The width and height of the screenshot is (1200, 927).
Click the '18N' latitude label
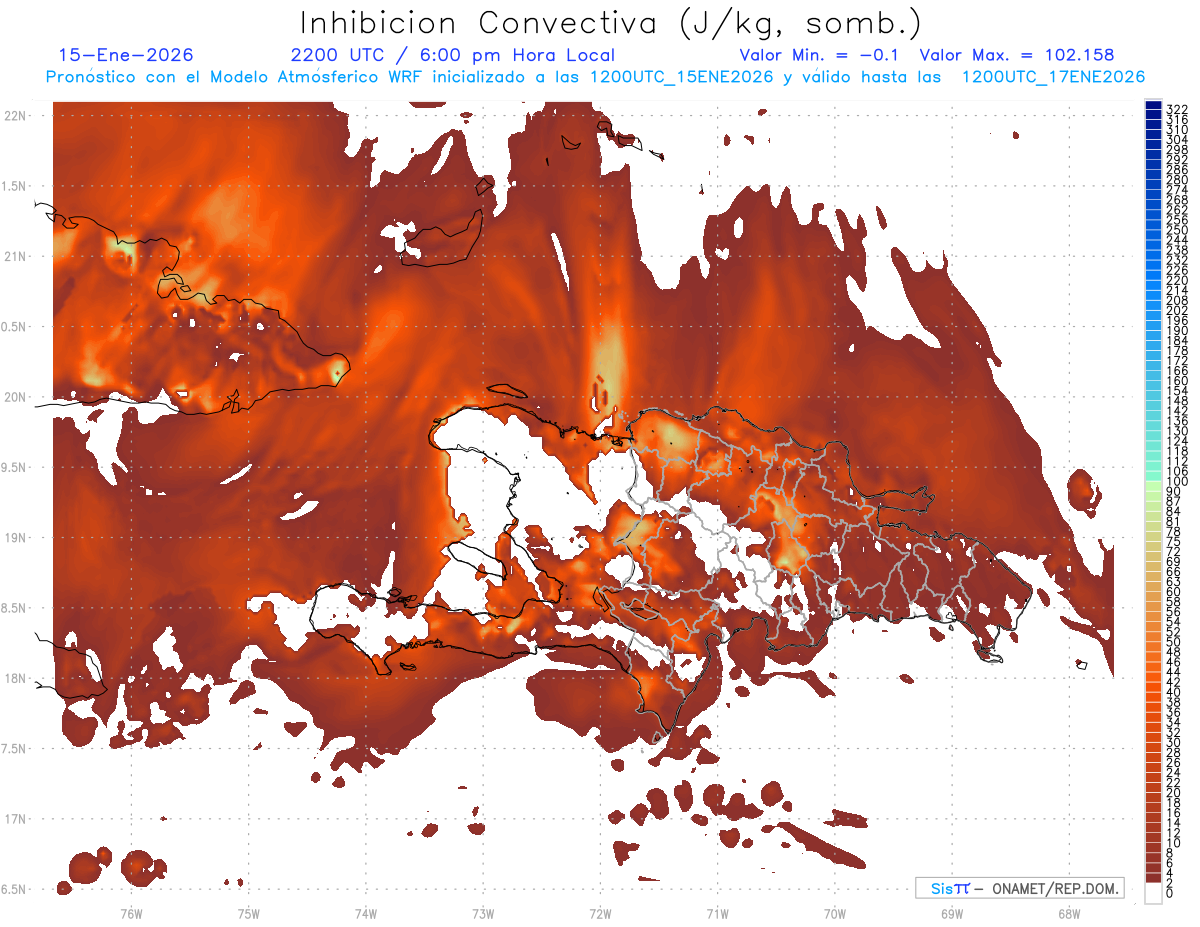[16, 679]
